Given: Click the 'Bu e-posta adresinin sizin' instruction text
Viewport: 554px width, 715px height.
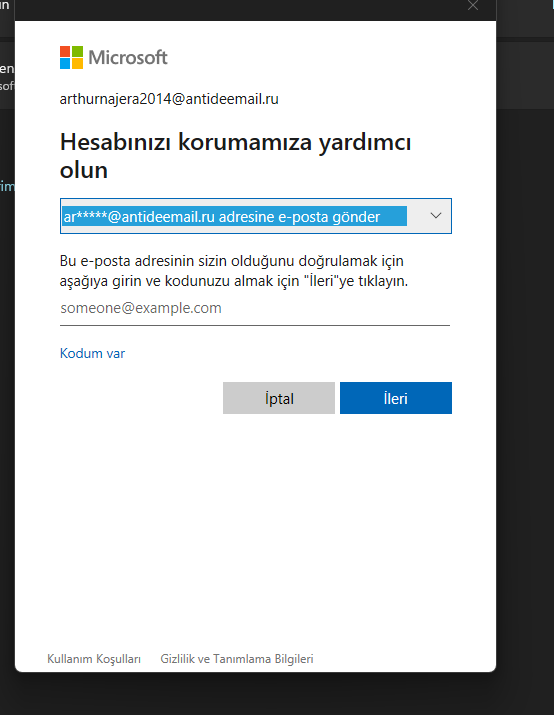Looking at the screenshot, I should 233,271.
